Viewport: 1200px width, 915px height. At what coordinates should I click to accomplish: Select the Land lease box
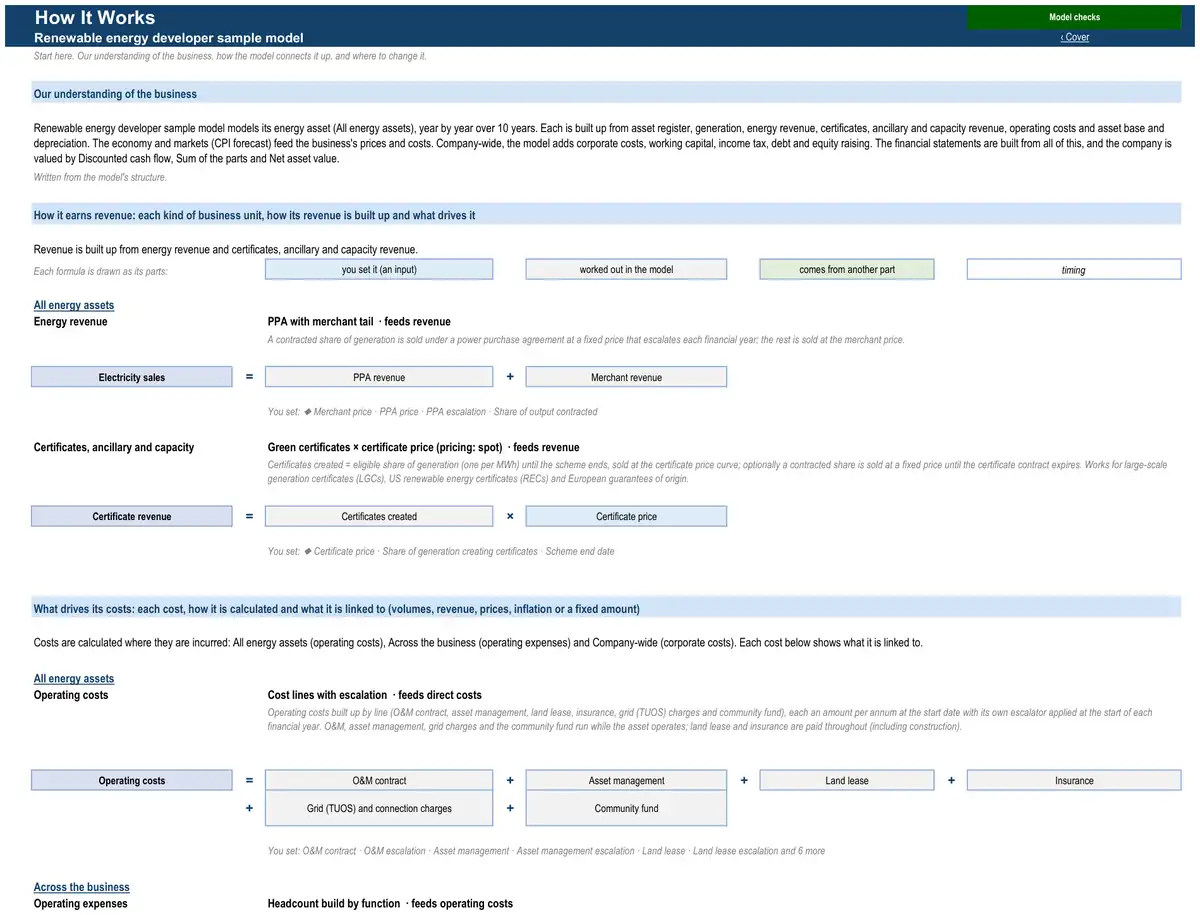pyautogui.click(x=847, y=780)
